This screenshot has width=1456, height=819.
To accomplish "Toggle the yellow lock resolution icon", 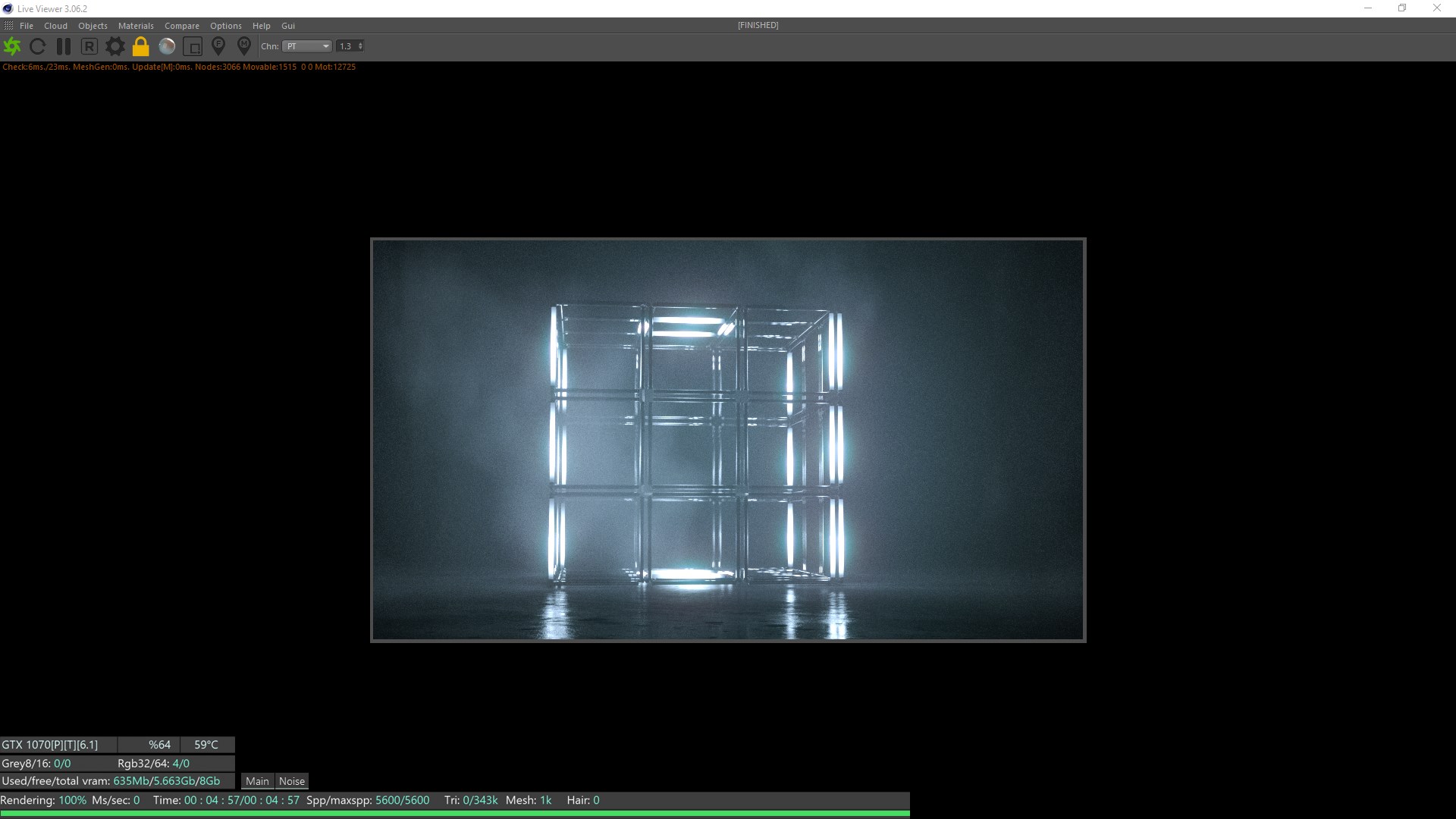I will [140, 46].
